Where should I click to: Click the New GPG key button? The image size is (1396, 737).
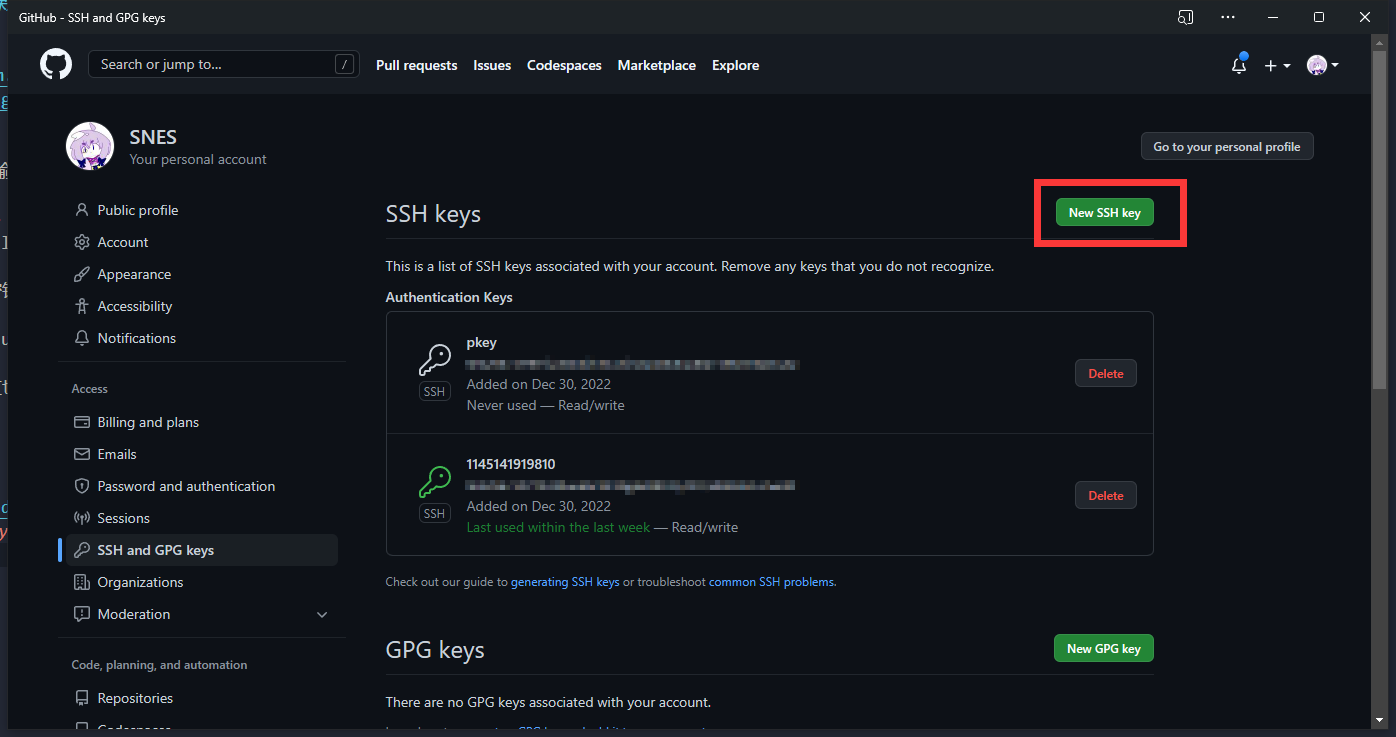(1103, 648)
